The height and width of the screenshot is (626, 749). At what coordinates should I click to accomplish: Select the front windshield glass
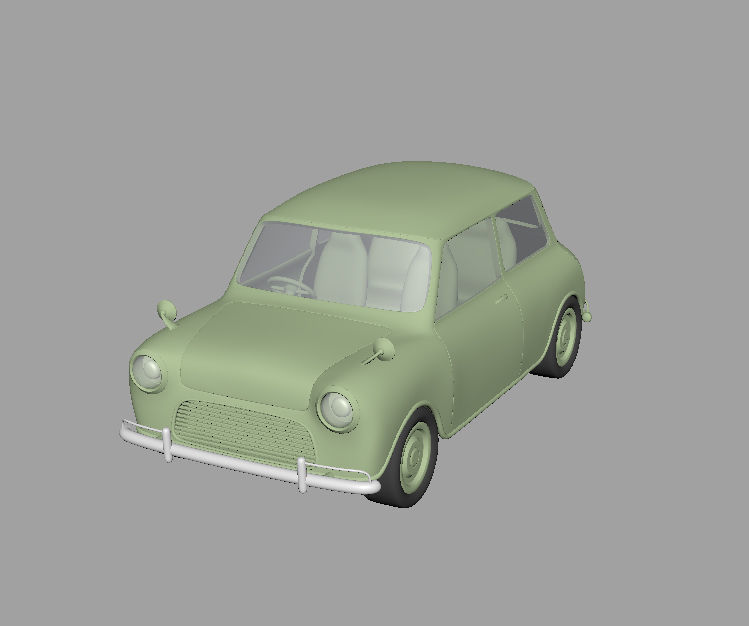point(334,266)
